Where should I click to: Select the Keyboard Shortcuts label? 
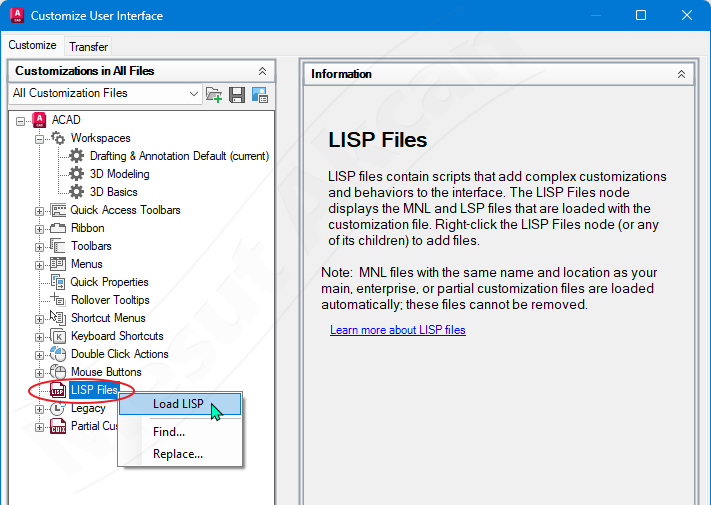pos(117,336)
